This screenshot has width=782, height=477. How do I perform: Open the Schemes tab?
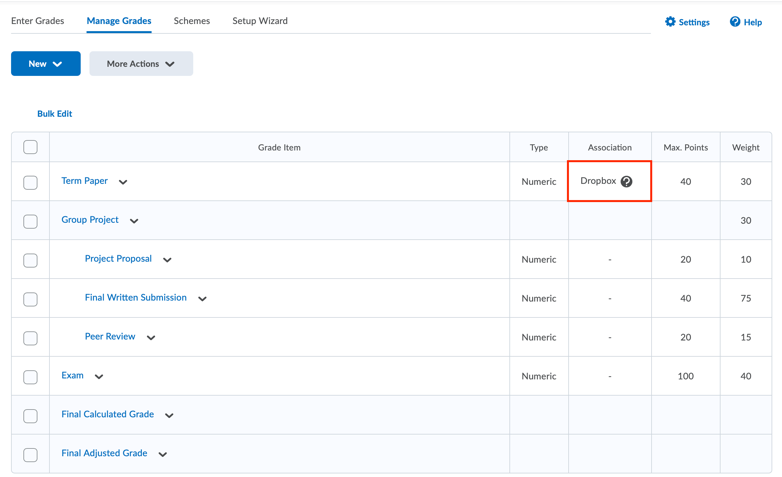coord(192,21)
